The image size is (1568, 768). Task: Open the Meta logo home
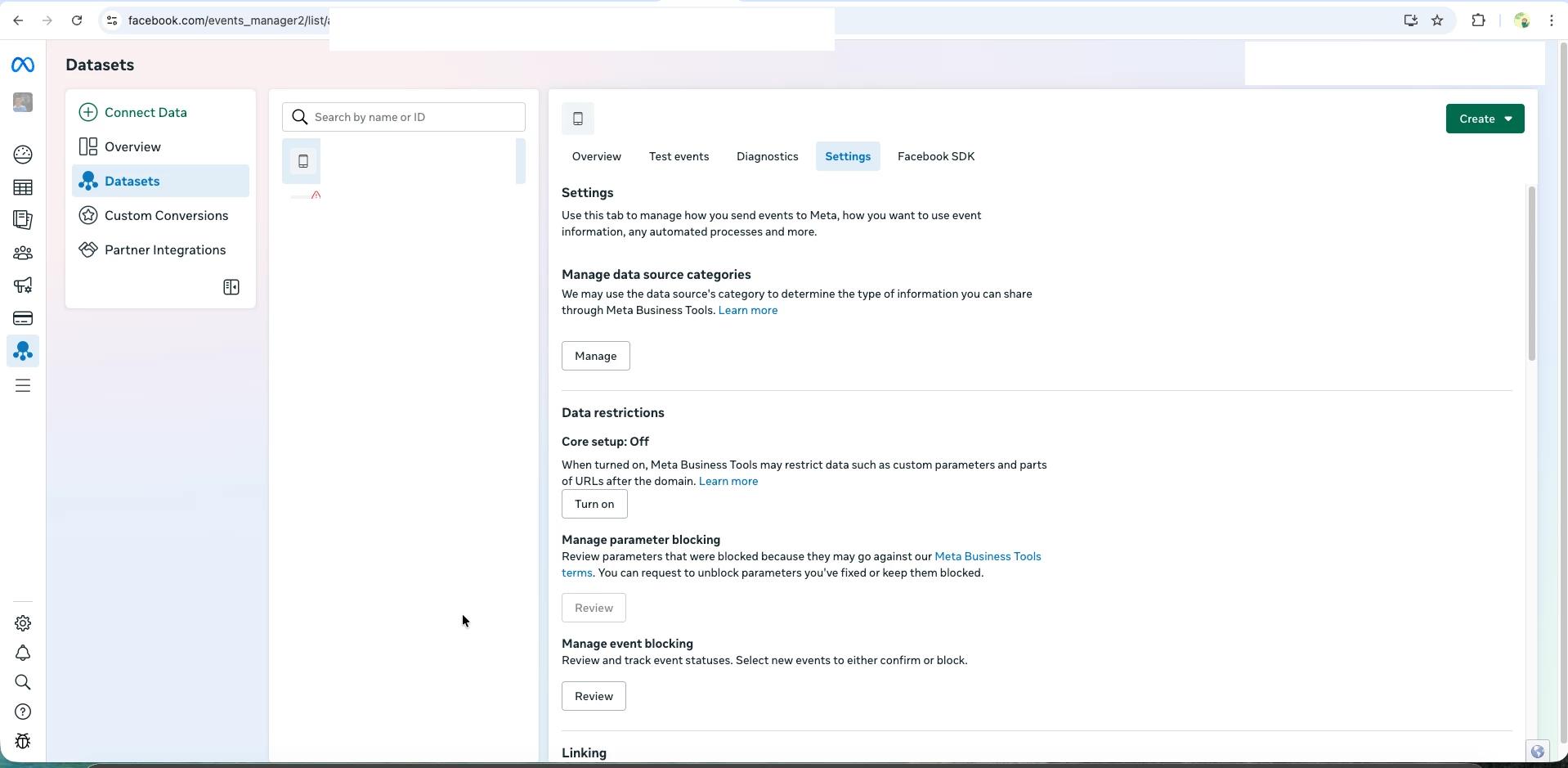pos(23,65)
